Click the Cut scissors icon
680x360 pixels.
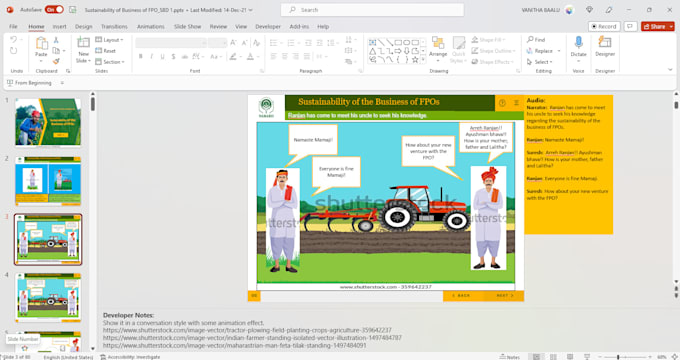(56, 40)
